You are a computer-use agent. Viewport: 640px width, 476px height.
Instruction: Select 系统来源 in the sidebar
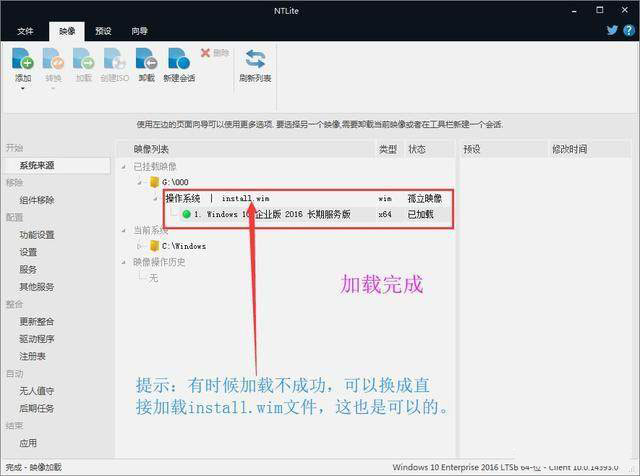pos(58,165)
